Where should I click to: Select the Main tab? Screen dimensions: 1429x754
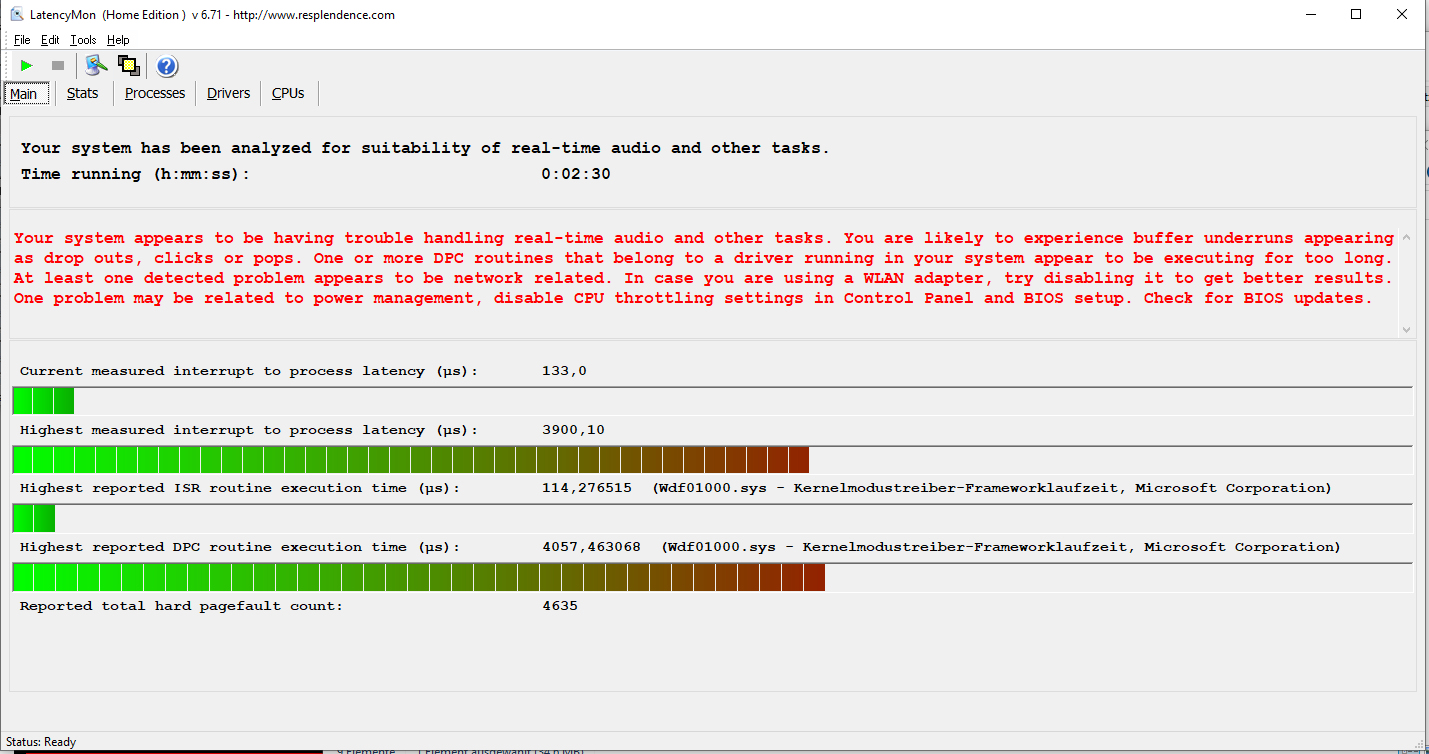pos(24,94)
